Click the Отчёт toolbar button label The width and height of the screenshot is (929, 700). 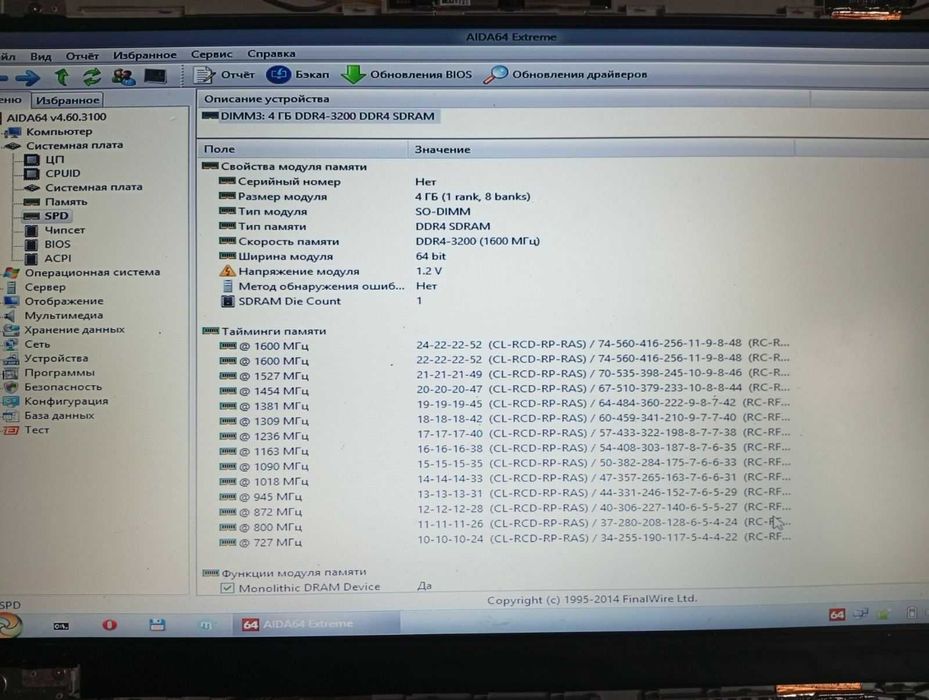[x=238, y=75]
